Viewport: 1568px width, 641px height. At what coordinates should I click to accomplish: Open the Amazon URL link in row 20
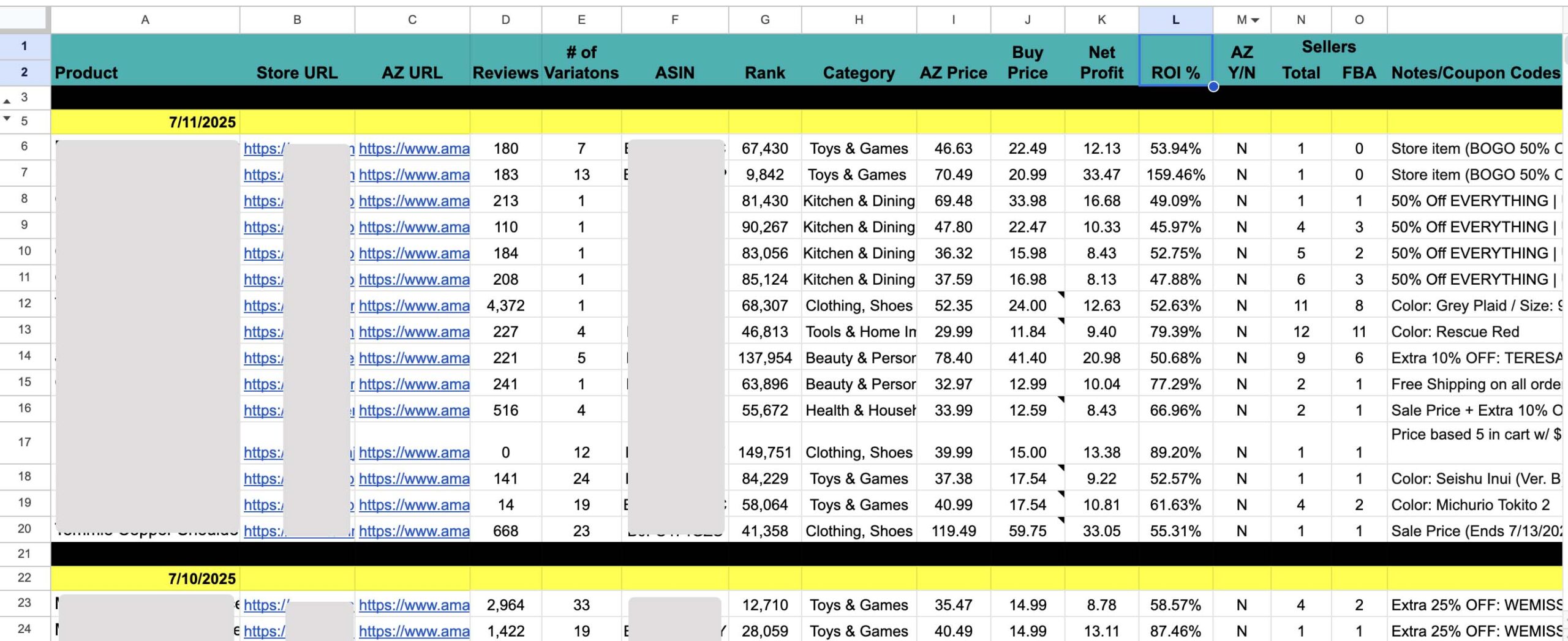tap(414, 531)
